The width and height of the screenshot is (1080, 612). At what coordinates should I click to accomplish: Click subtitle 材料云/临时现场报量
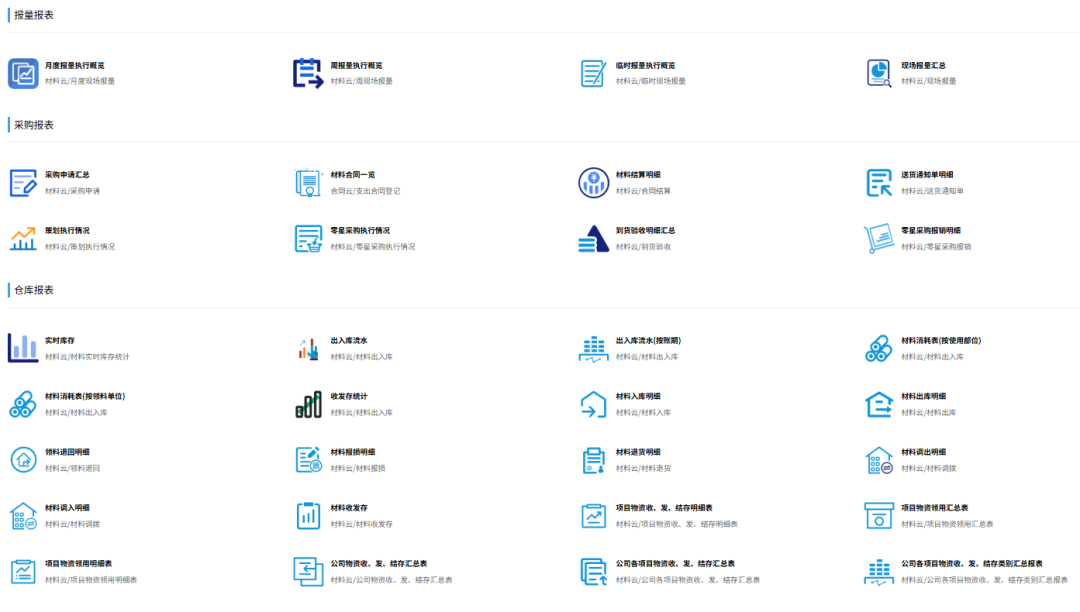tap(650, 81)
